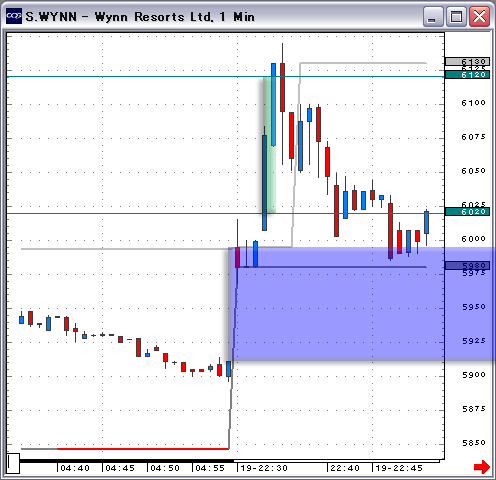Image resolution: width=496 pixels, height=480 pixels.
Task: Click the 5900 price axis label
Action: (474, 375)
